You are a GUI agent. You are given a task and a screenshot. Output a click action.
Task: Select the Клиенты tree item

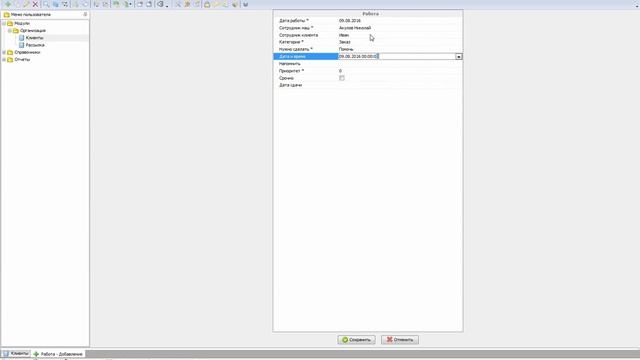click(x=34, y=38)
